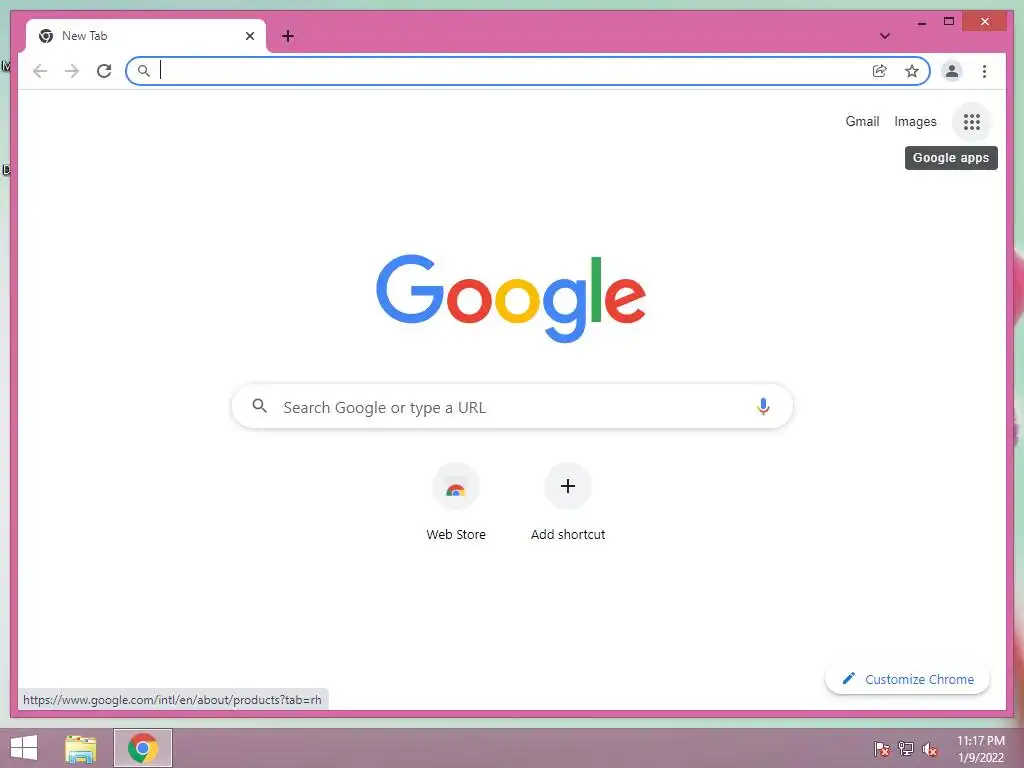Image resolution: width=1024 pixels, height=768 pixels.
Task: Open the Windows Start menu
Action: pyautogui.click(x=24, y=748)
